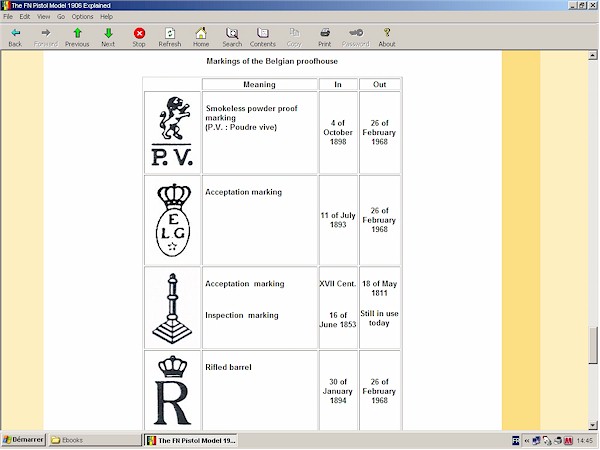600x450 pixels.
Task: Click the Password key icon
Action: pos(356,33)
